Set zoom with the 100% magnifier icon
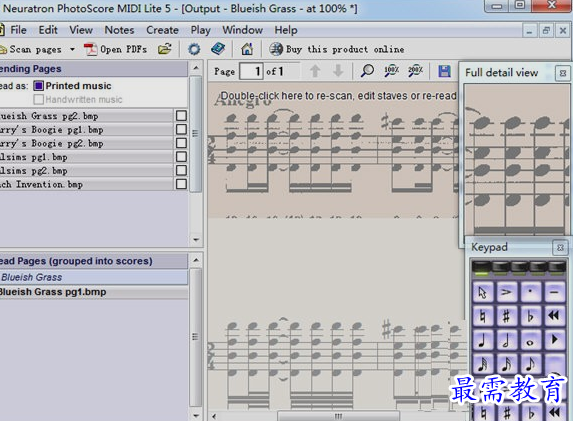573x421 pixels. pyautogui.click(x=391, y=71)
